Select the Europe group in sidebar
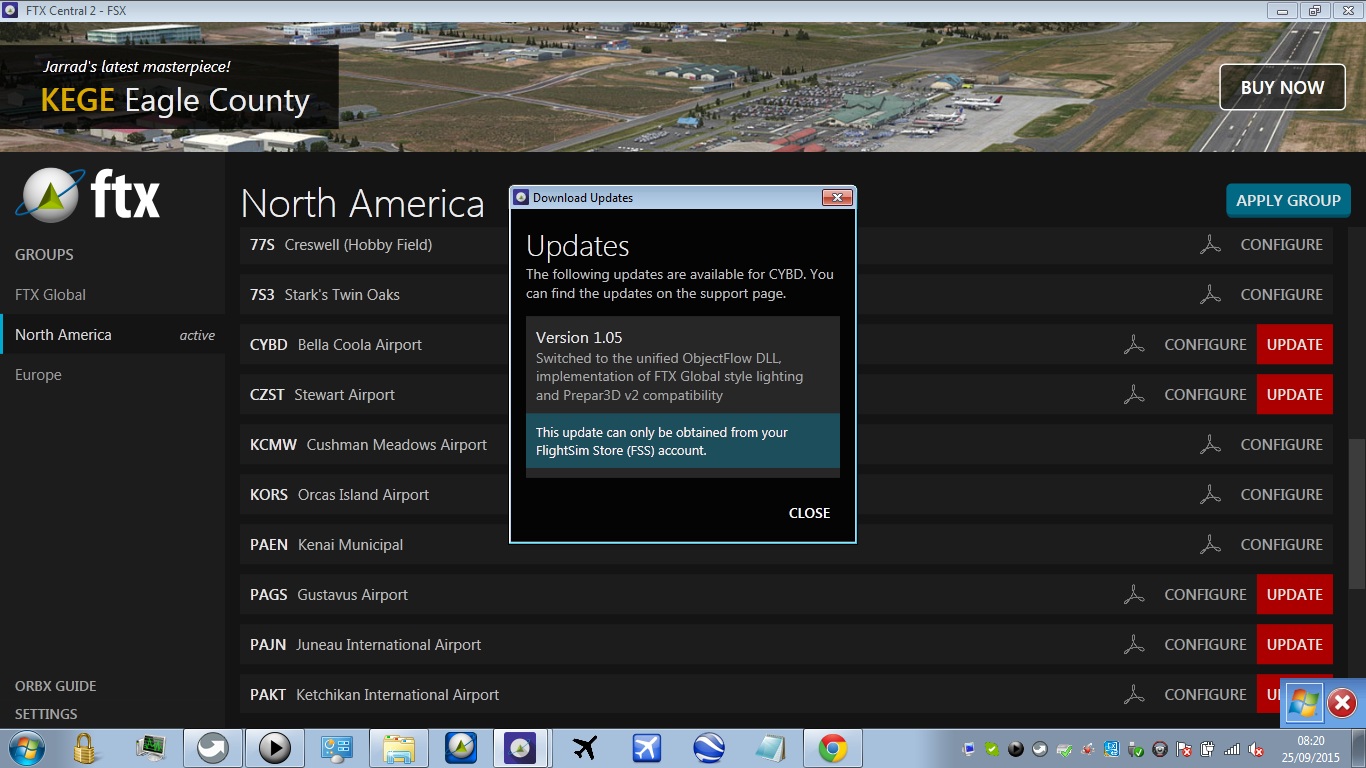Image resolution: width=1366 pixels, height=768 pixels. point(38,375)
